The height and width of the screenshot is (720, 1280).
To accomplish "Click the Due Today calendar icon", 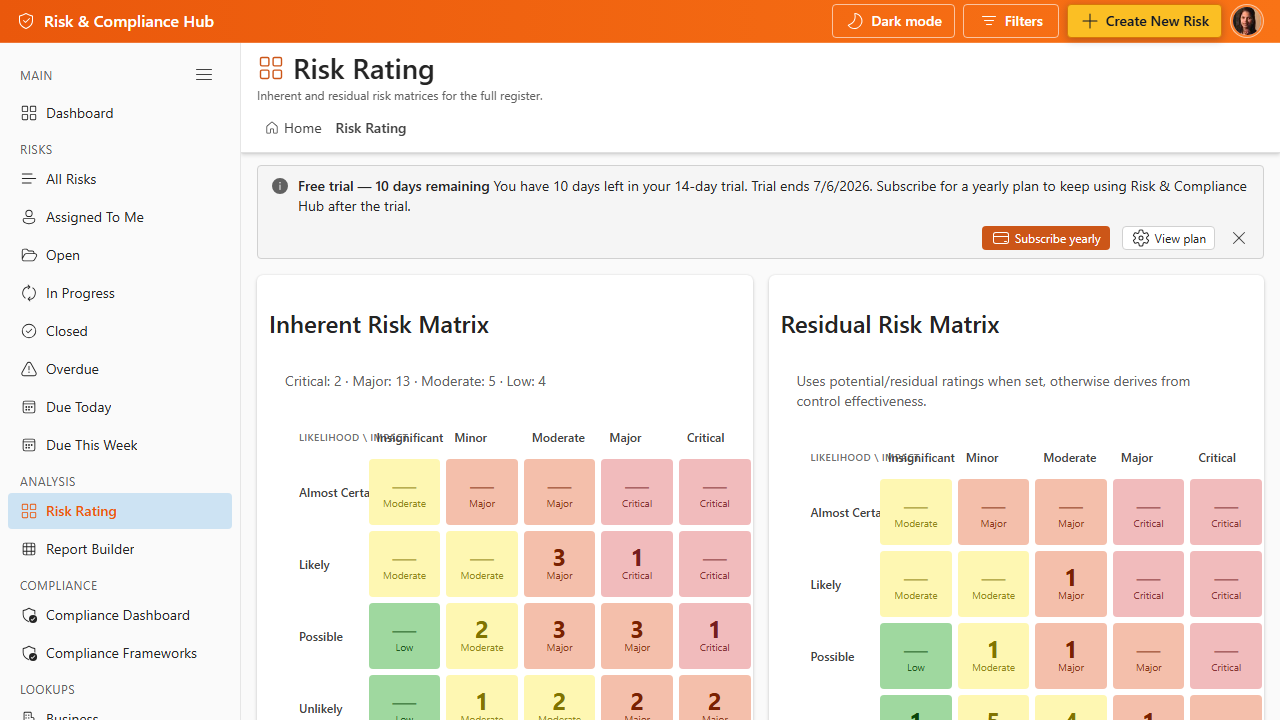I will [x=29, y=407].
